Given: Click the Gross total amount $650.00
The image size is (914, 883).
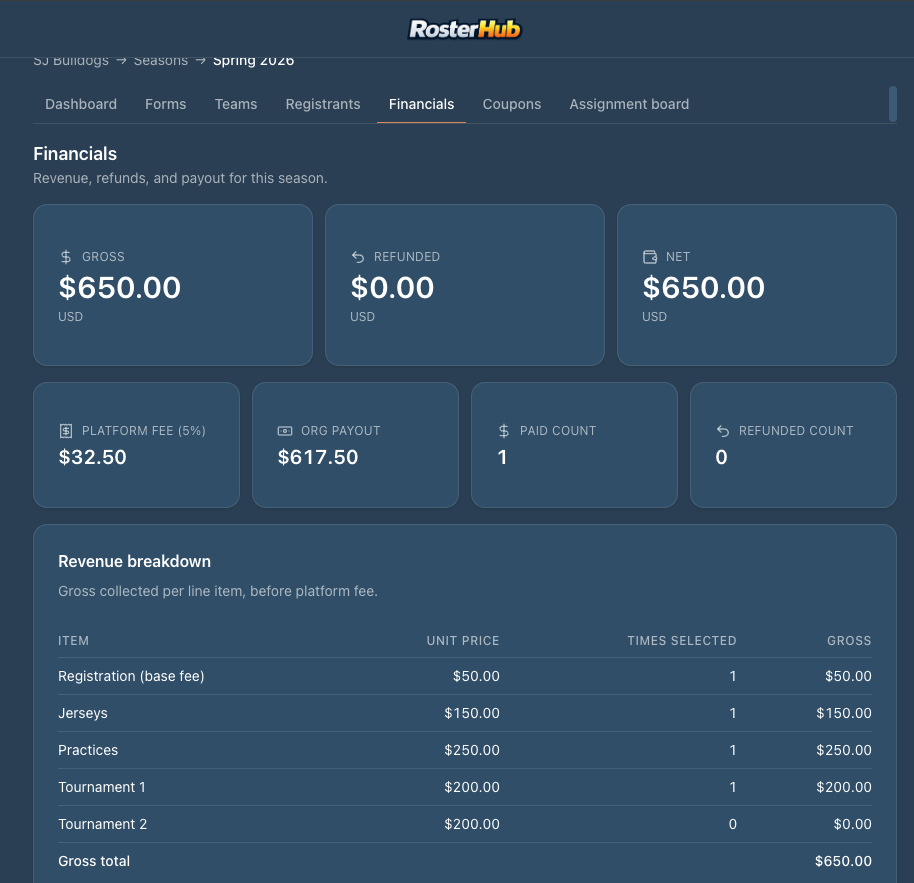Looking at the screenshot, I should pyautogui.click(x=843, y=861).
